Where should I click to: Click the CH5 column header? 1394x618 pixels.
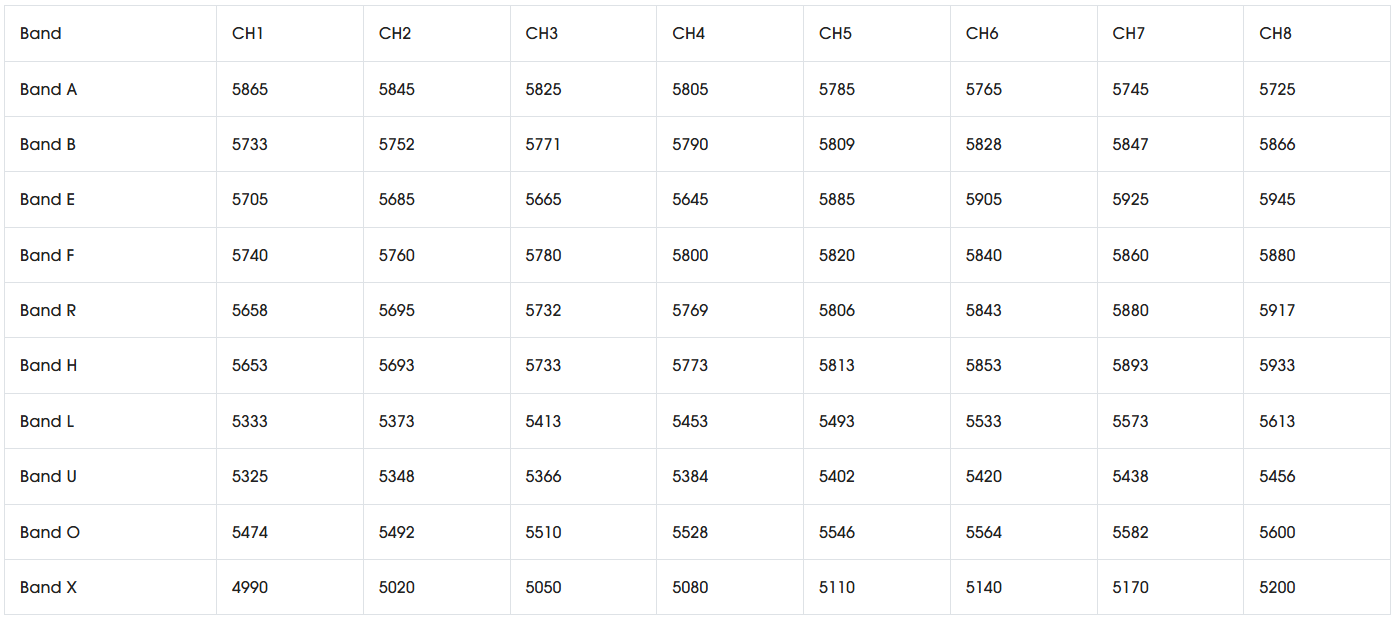(835, 34)
